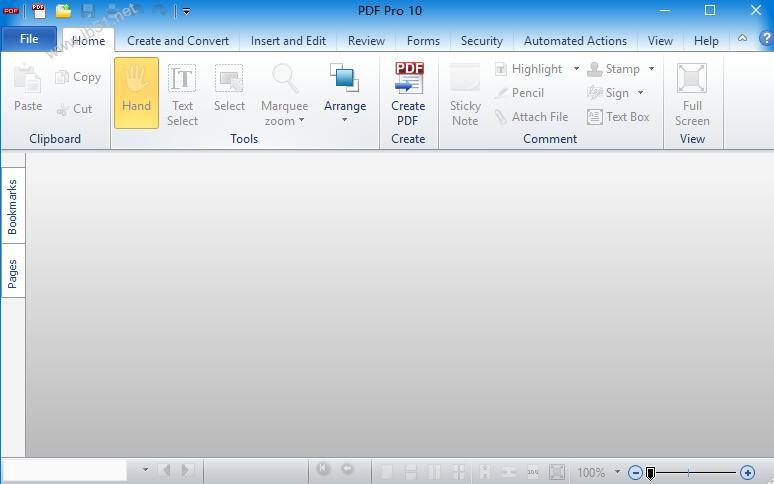The height and width of the screenshot is (484, 774).
Task: Click the new PDF quick access icon
Action: click(x=39, y=10)
